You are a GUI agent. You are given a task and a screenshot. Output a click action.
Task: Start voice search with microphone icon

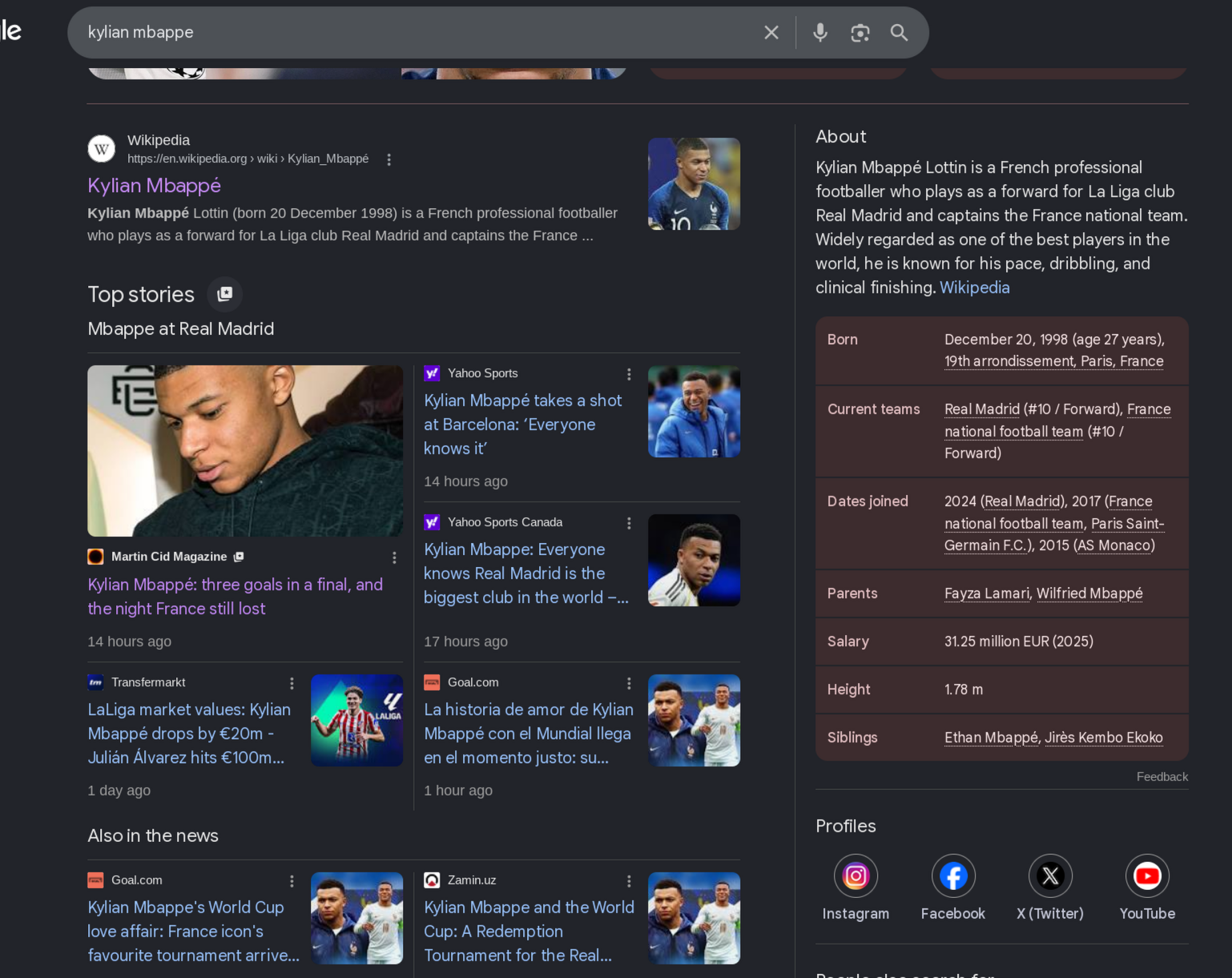pos(819,33)
